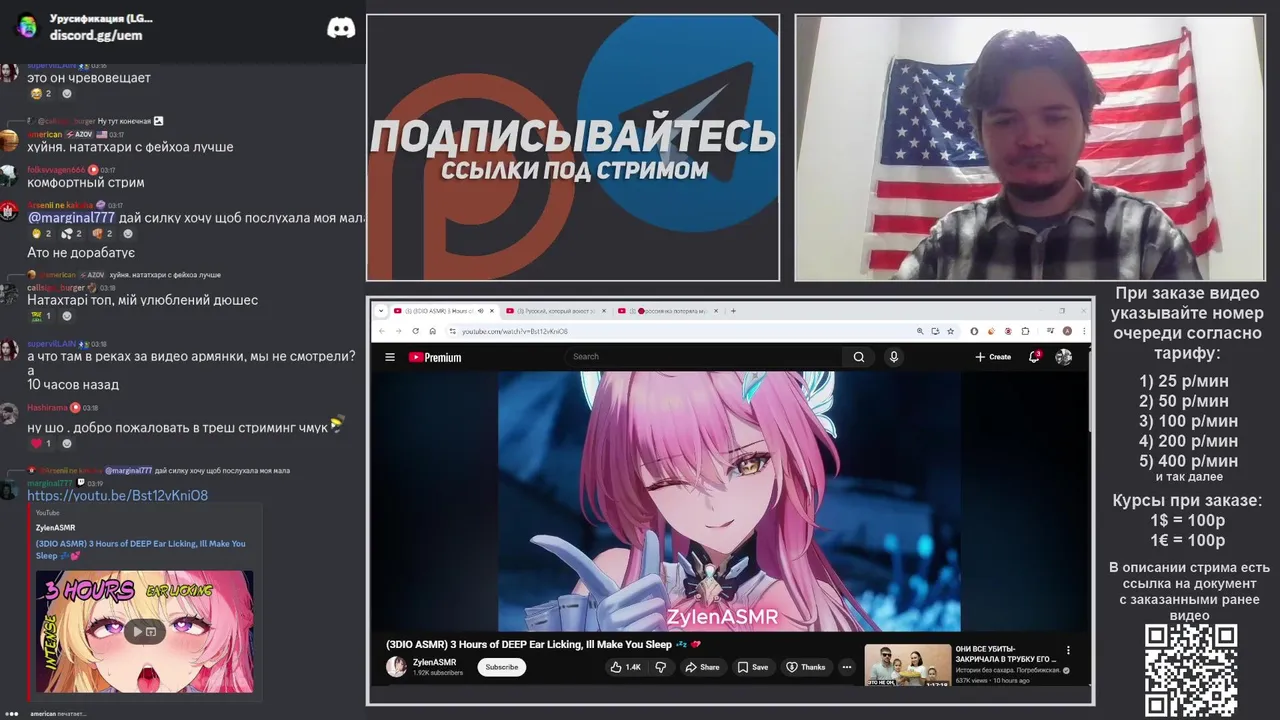Close the 'Русский, который воюет' browser tab
This screenshot has width=1280, height=720.
(x=604, y=311)
